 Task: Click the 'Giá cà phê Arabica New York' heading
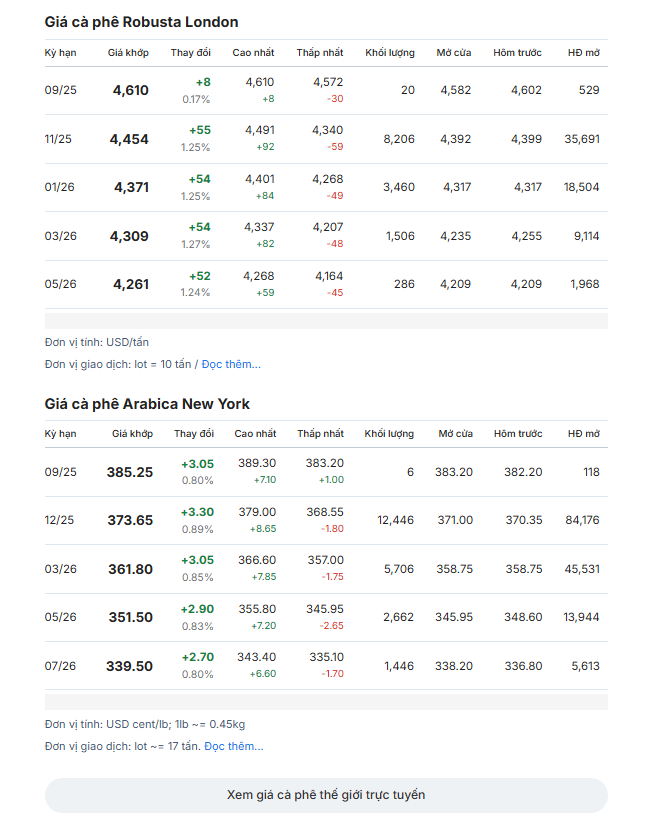147,404
